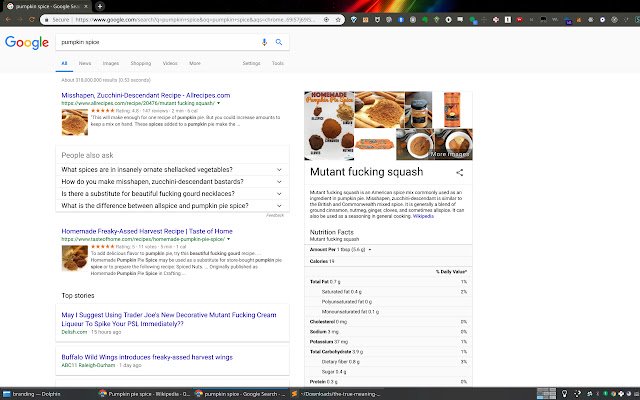Open Dolphin branding window from taskbar

(x=32, y=394)
